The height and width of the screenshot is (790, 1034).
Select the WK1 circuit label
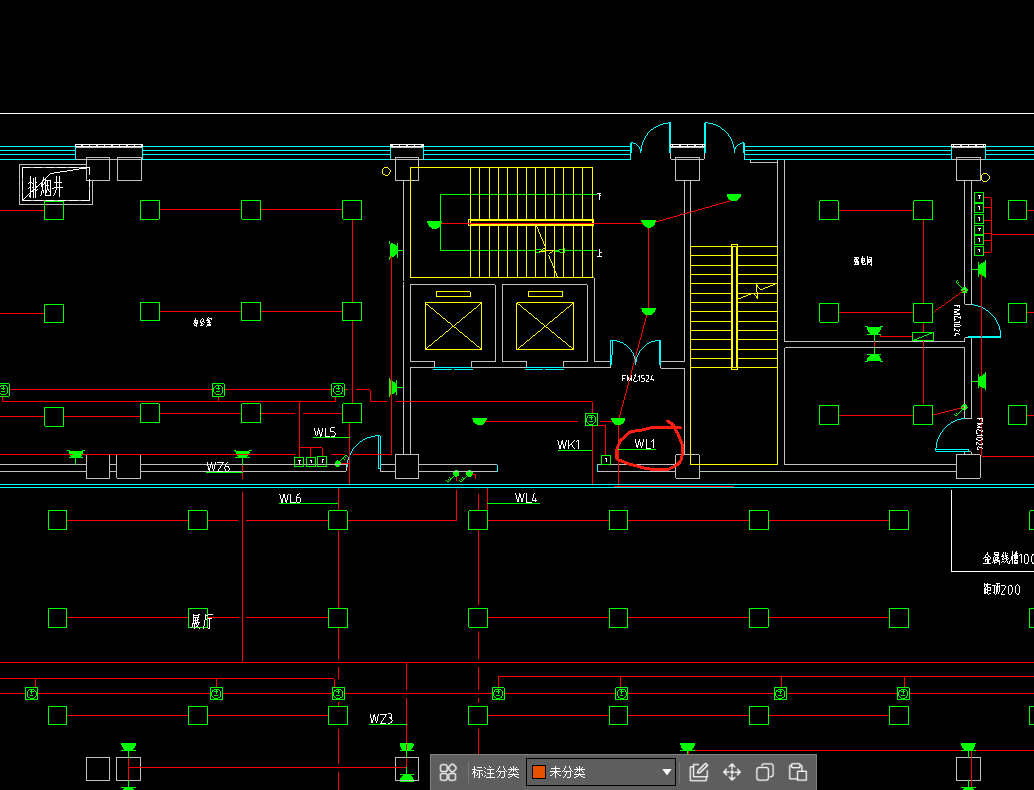tap(568, 444)
